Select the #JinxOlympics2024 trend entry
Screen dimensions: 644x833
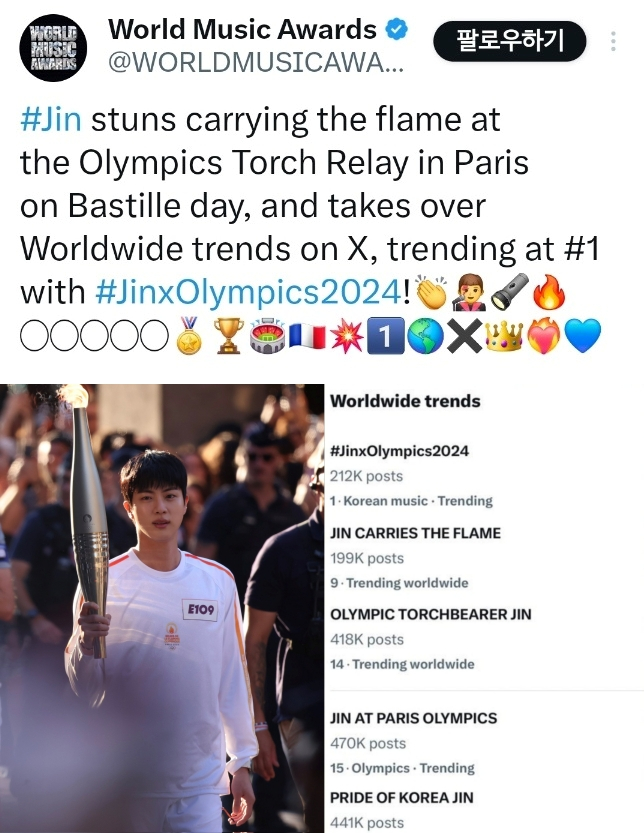pyautogui.click(x=411, y=476)
